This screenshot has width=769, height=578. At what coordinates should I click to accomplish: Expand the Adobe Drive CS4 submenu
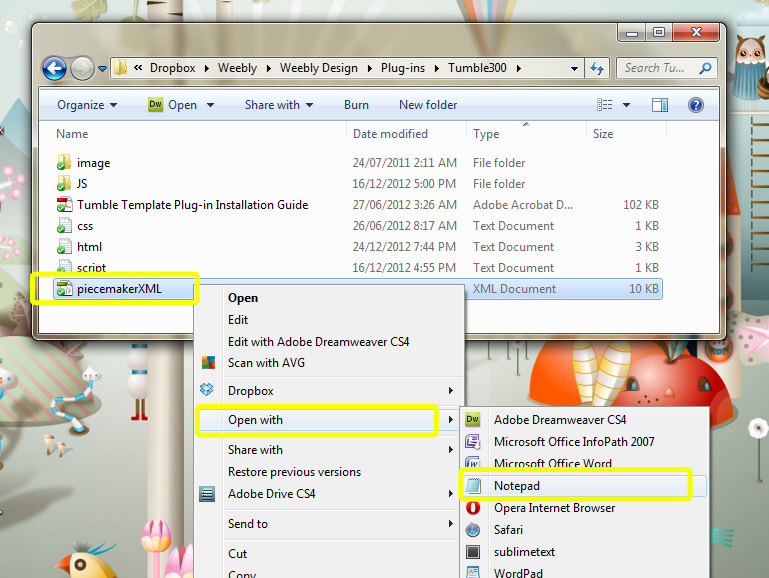click(x=329, y=494)
